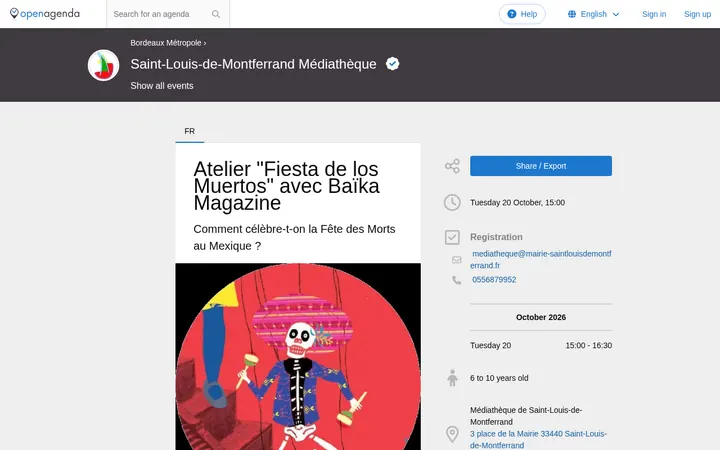720x450 pixels.
Task: Go to Sign up
Action: tap(697, 14)
